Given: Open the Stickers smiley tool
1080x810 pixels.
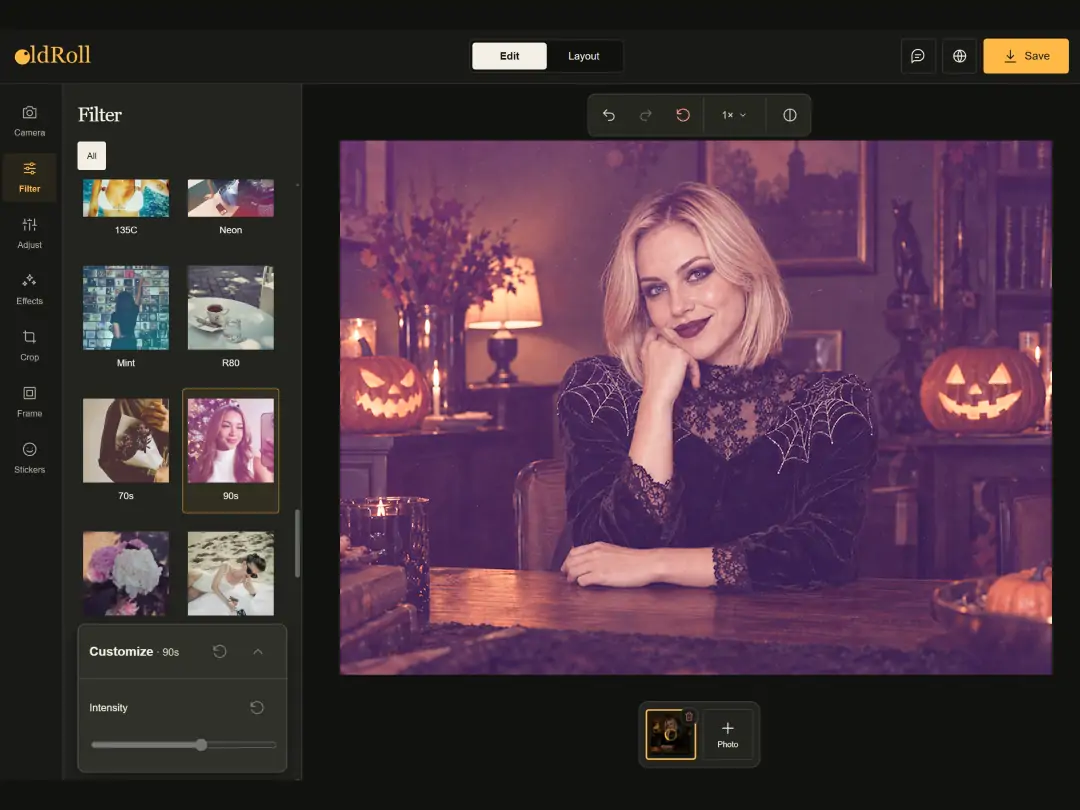Looking at the screenshot, I should pos(30,458).
